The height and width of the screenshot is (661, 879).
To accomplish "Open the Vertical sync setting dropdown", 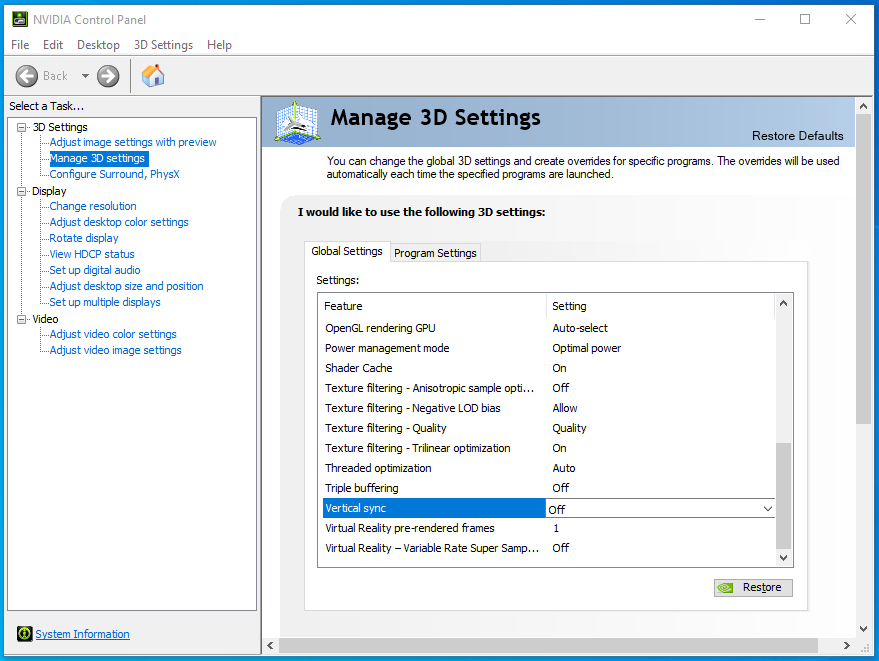I will coord(767,509).
